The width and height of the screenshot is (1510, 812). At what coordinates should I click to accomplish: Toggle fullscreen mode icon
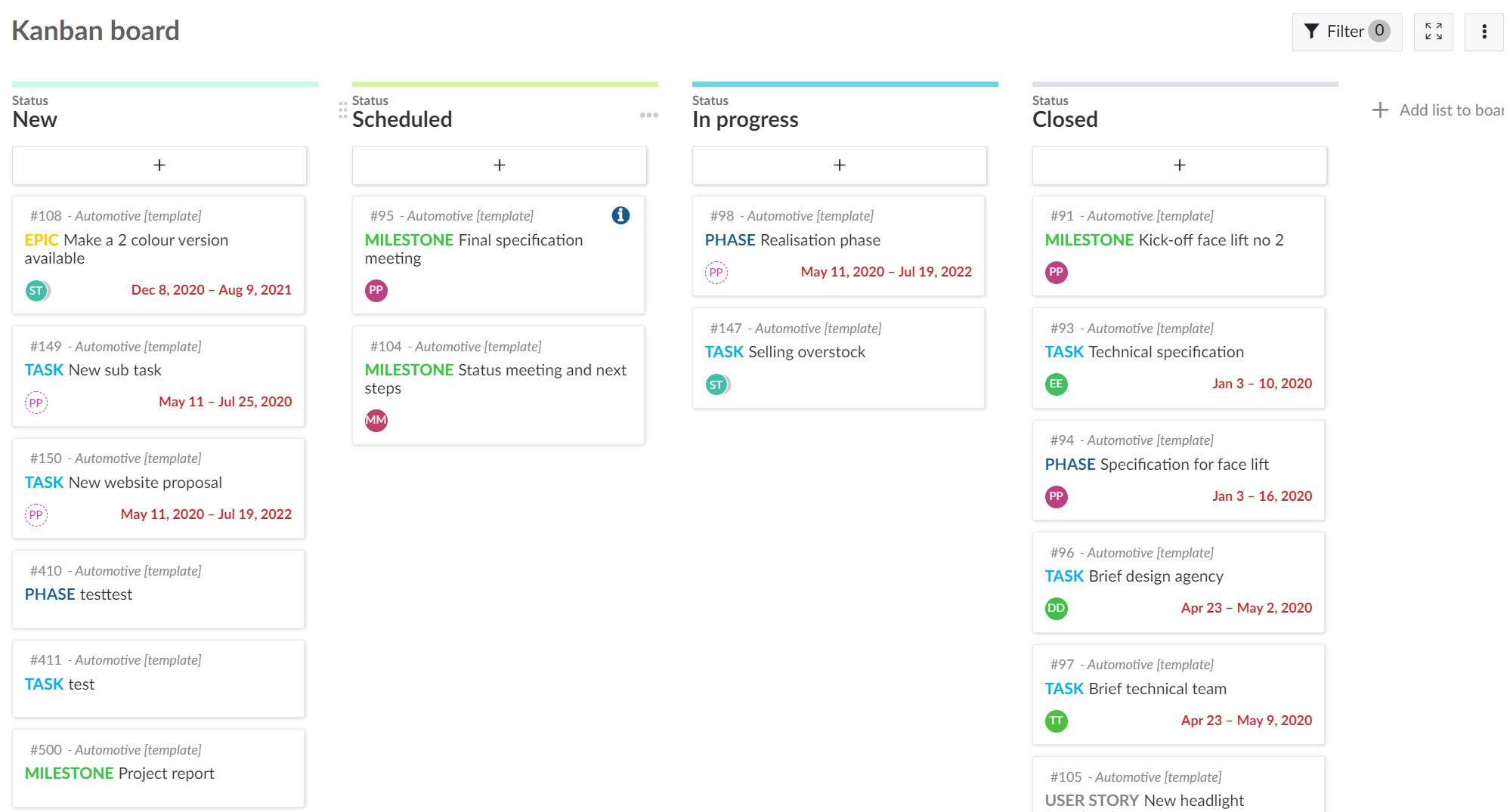point(1434,31)
